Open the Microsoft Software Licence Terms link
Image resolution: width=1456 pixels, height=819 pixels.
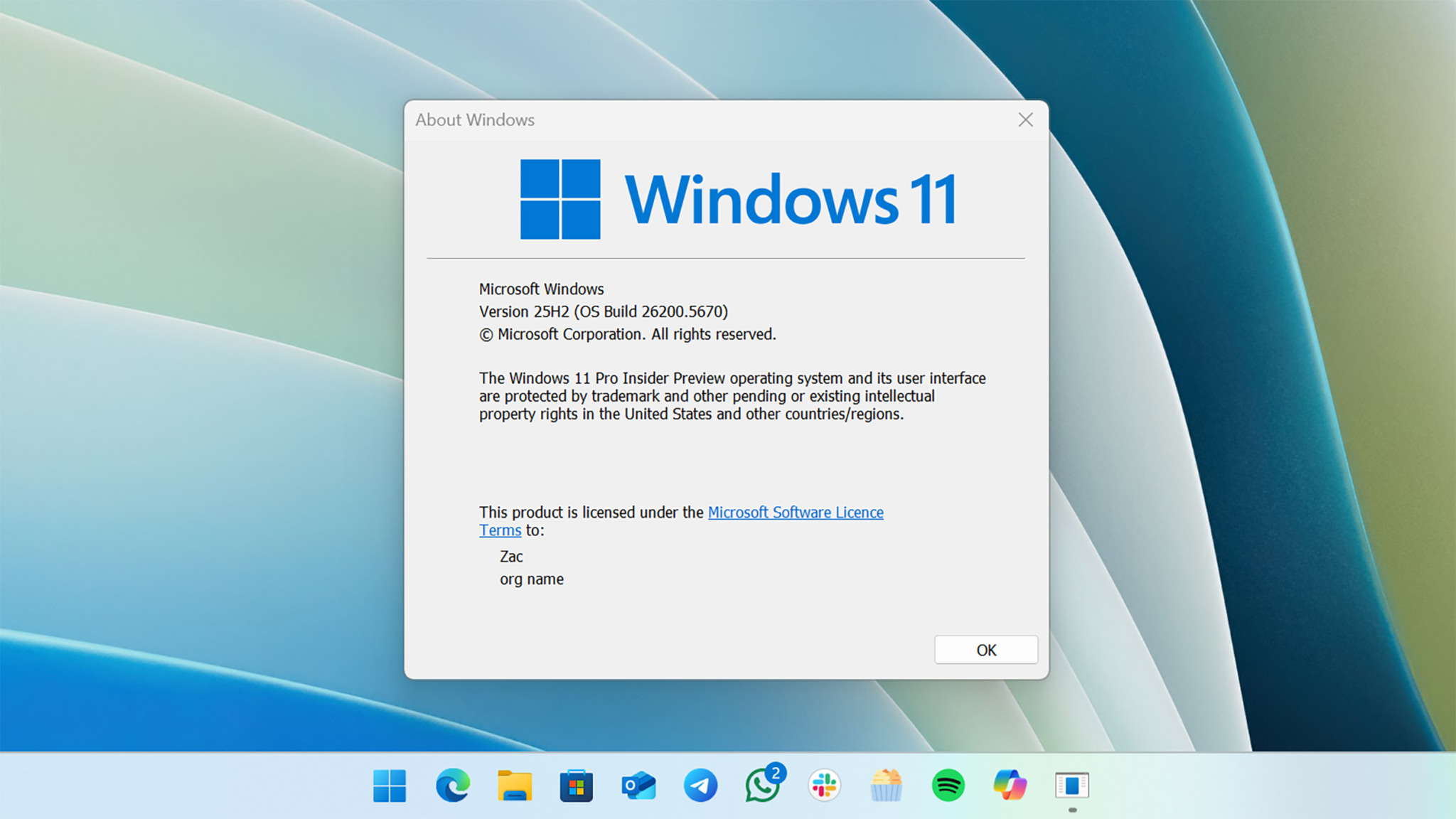(x=795, y=512)
